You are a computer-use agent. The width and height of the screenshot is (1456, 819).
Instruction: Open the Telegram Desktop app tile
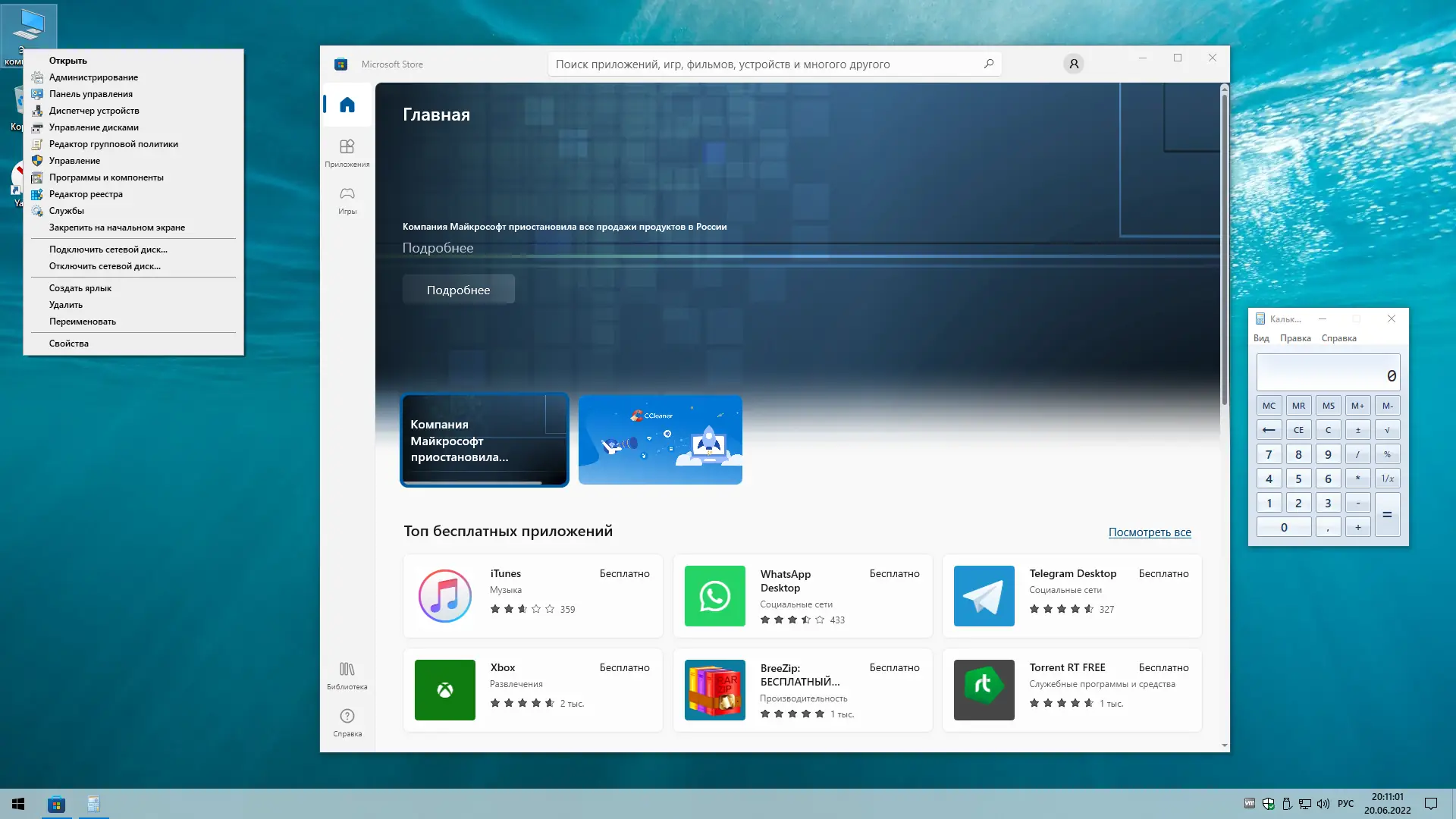1072,596
